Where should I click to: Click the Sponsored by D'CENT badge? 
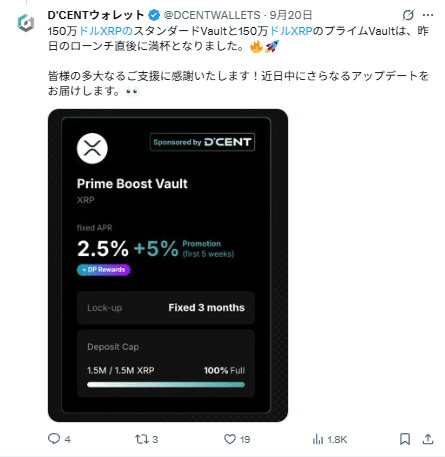(x=202, y=142)
